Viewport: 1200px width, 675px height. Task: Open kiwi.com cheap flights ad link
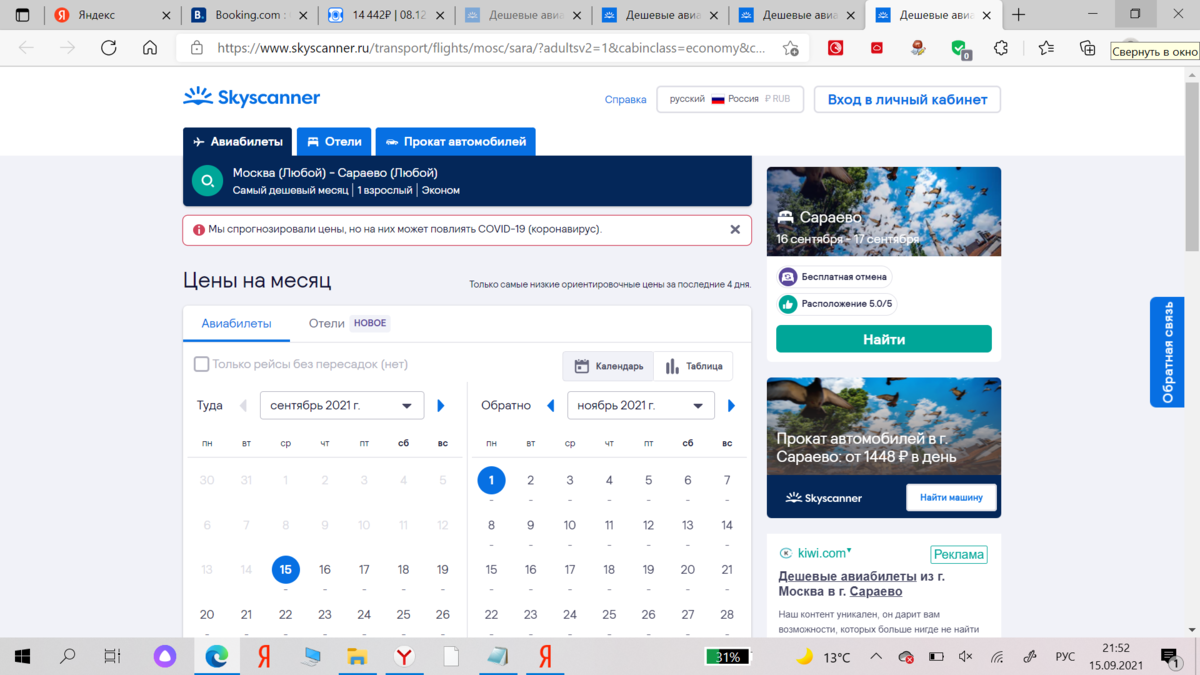[862, 584]
